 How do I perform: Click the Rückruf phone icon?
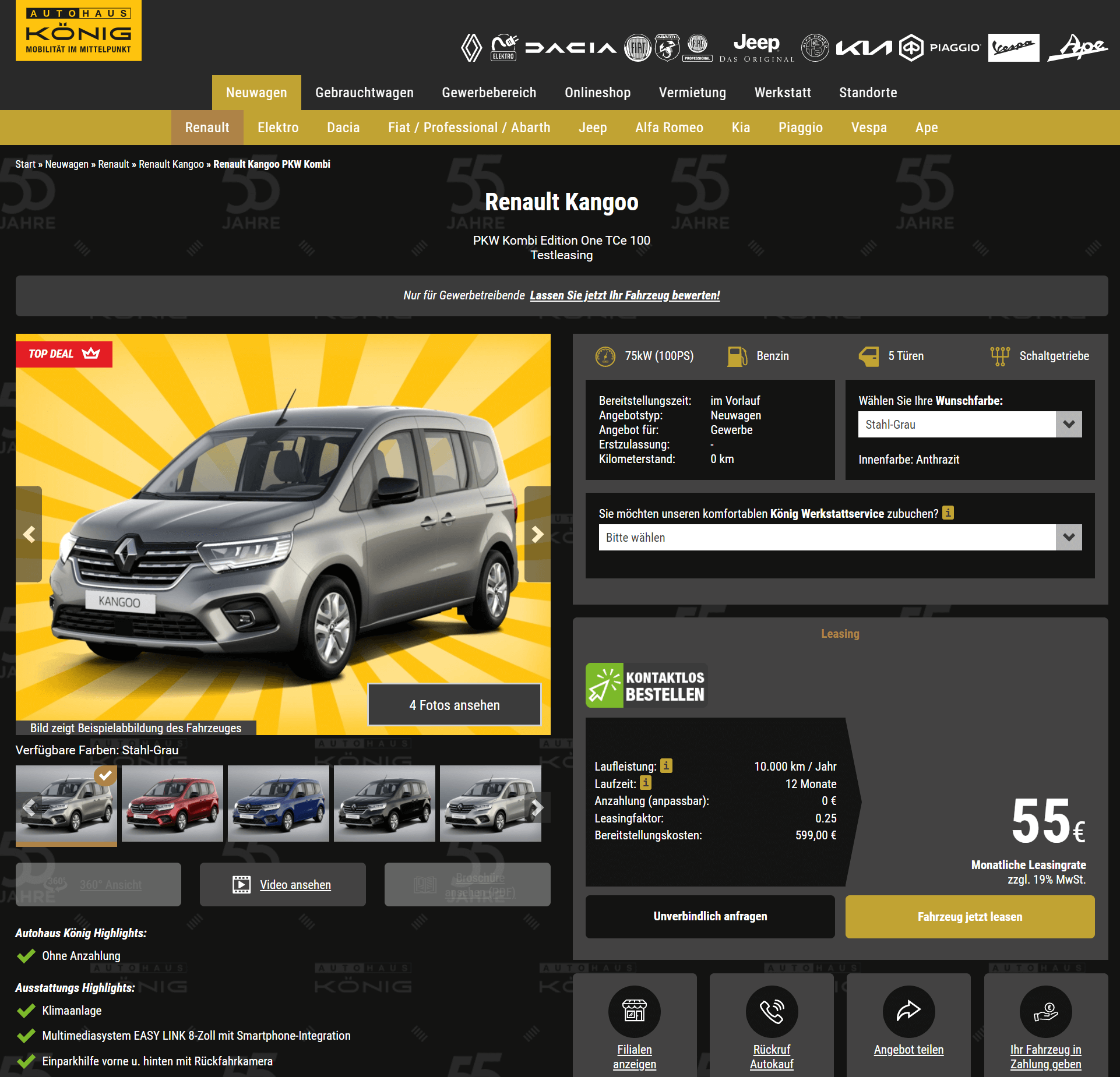(x=772, y=1011)
